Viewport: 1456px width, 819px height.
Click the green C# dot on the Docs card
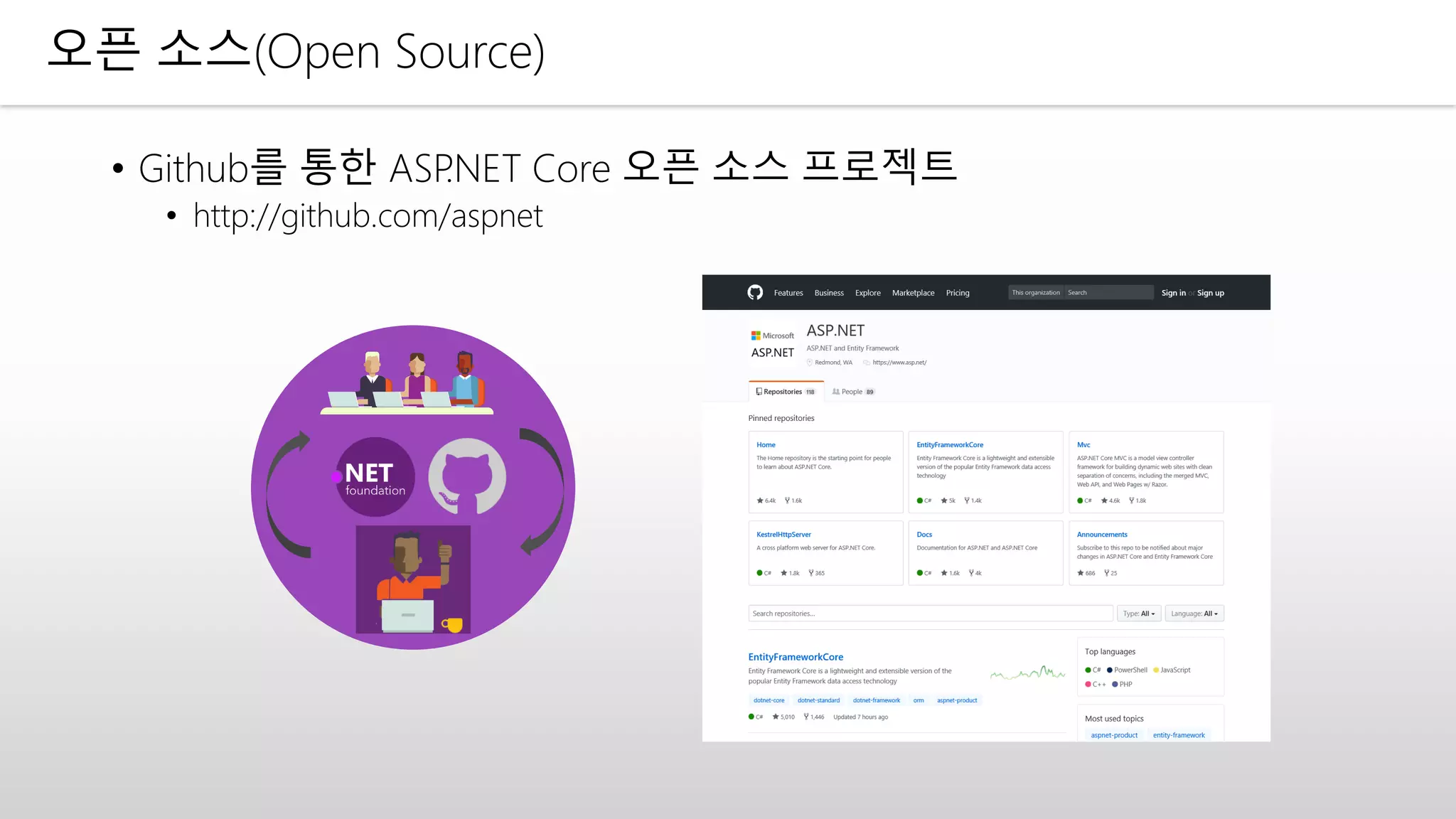pyautogui.click(x=920, y=573)
